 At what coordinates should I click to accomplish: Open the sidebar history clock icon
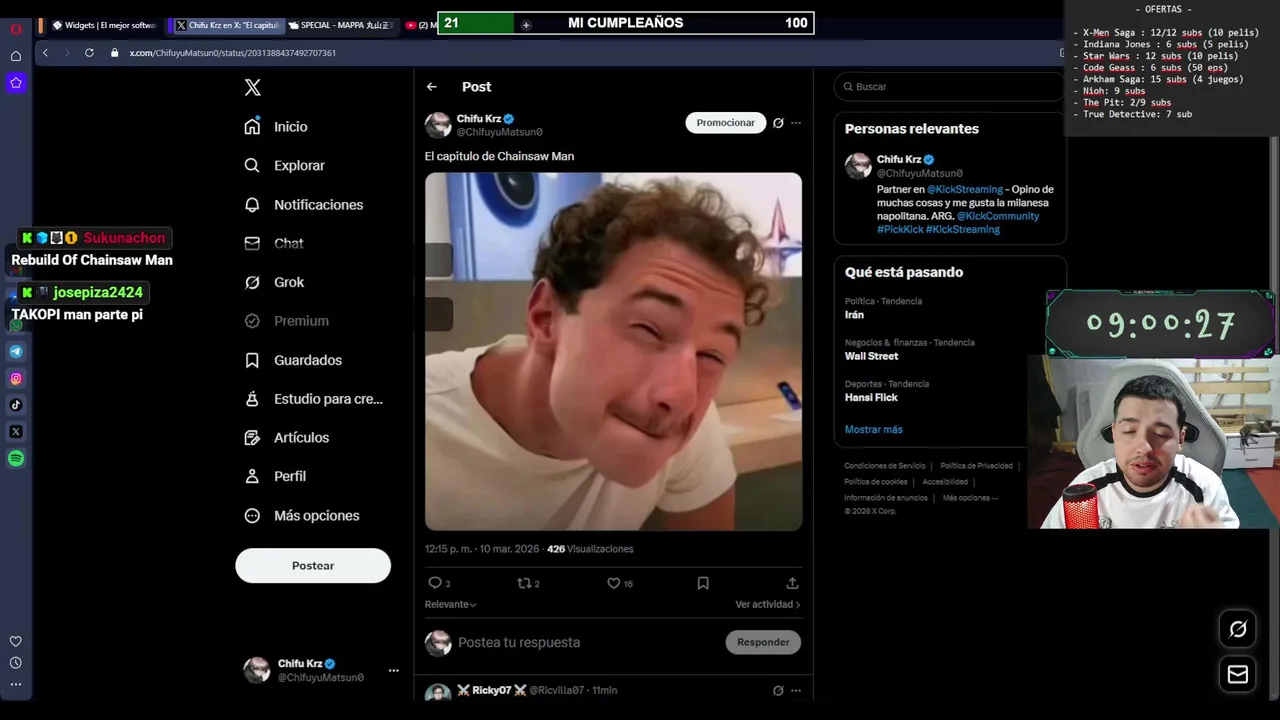click(x=16, y=663)
